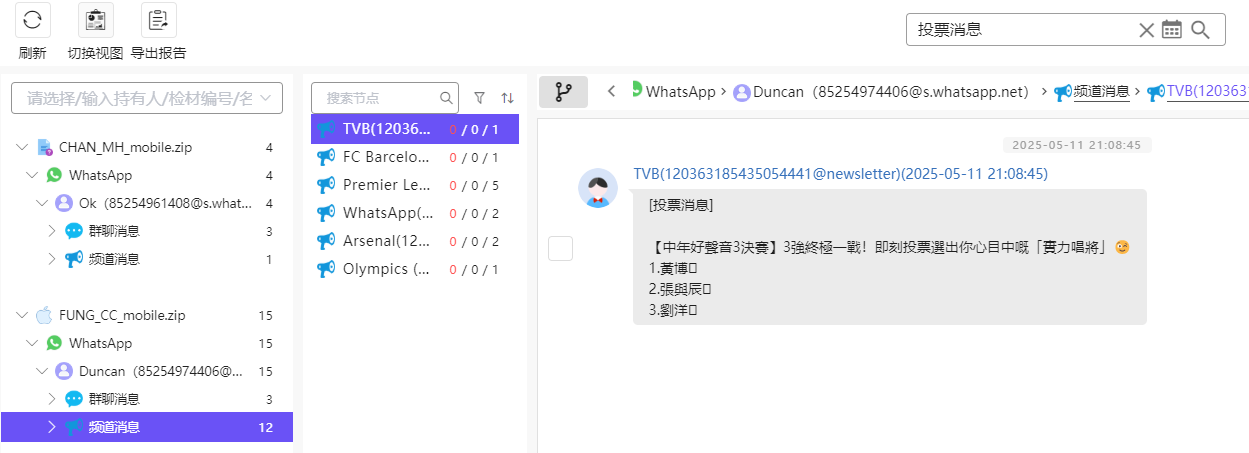
Task: Select Duncan's 群聊消息 row labelled 3
Action: 147,399
